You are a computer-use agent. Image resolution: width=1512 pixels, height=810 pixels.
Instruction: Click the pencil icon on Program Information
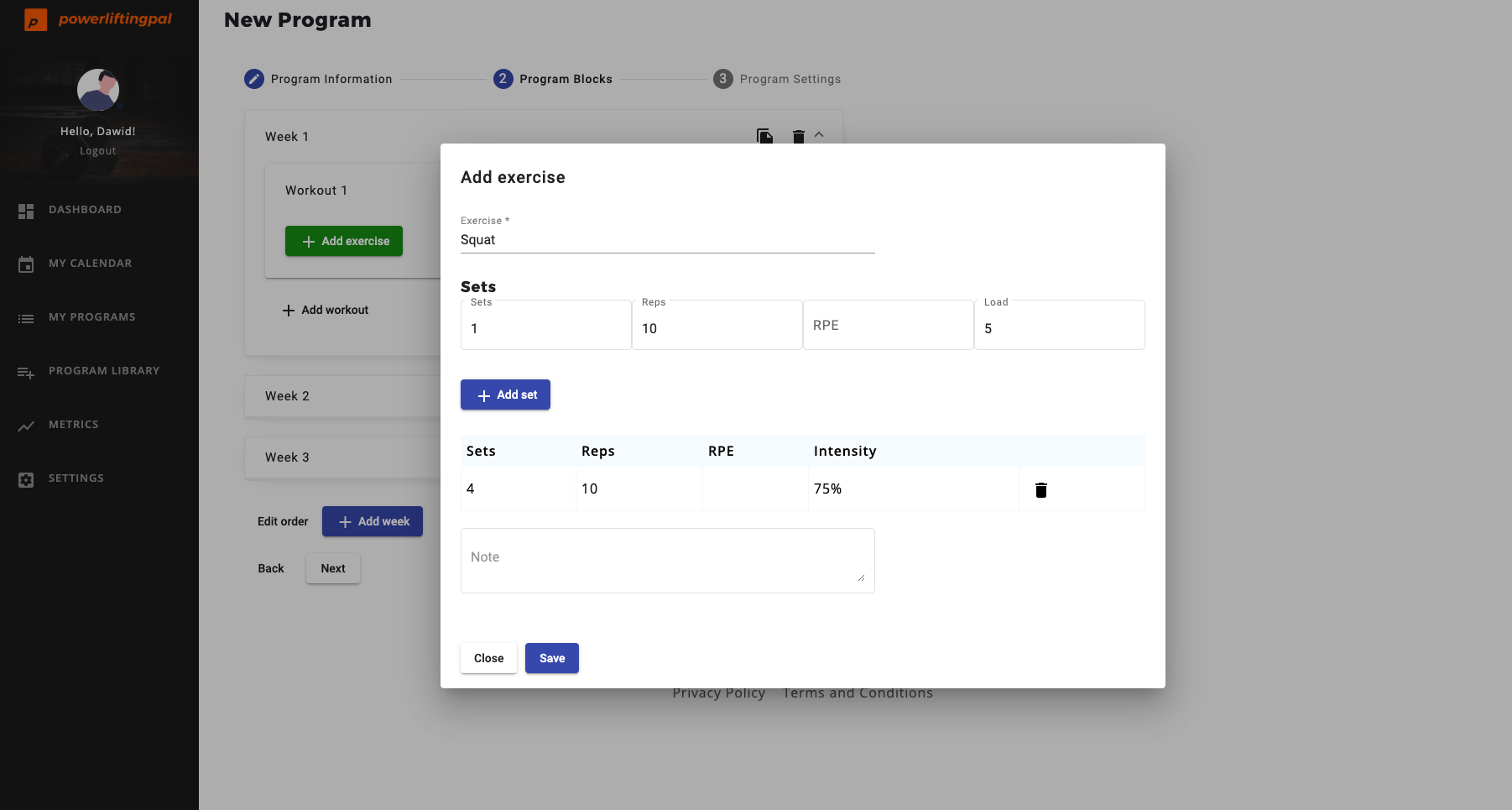(254, 79)
